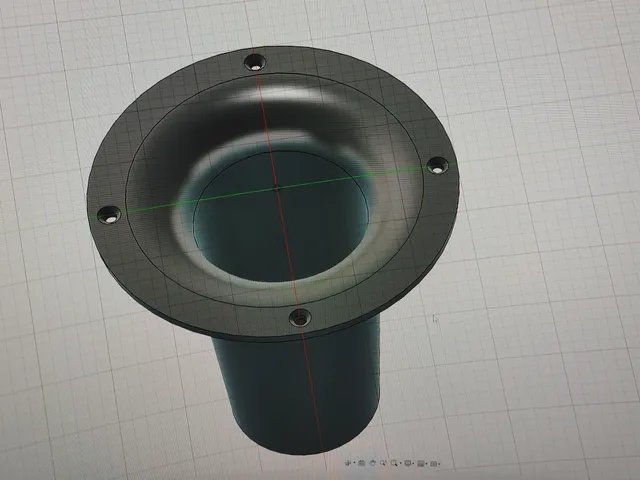Image resolution: width=640 pixels, height=480 pixels.
Task: Open the Viewports layout icon
Action: pyautogui.click(x=434, y=464)
